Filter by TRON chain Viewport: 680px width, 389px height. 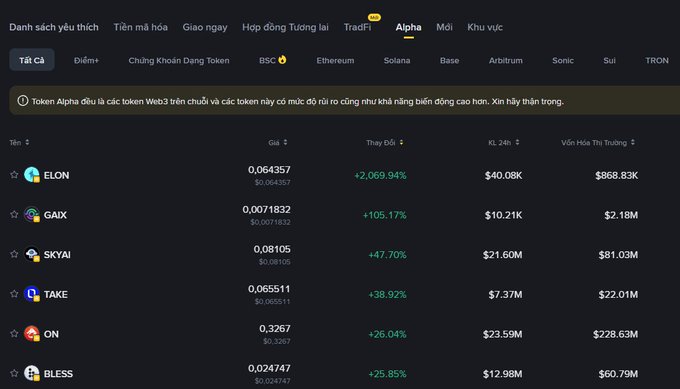[657, 60]
